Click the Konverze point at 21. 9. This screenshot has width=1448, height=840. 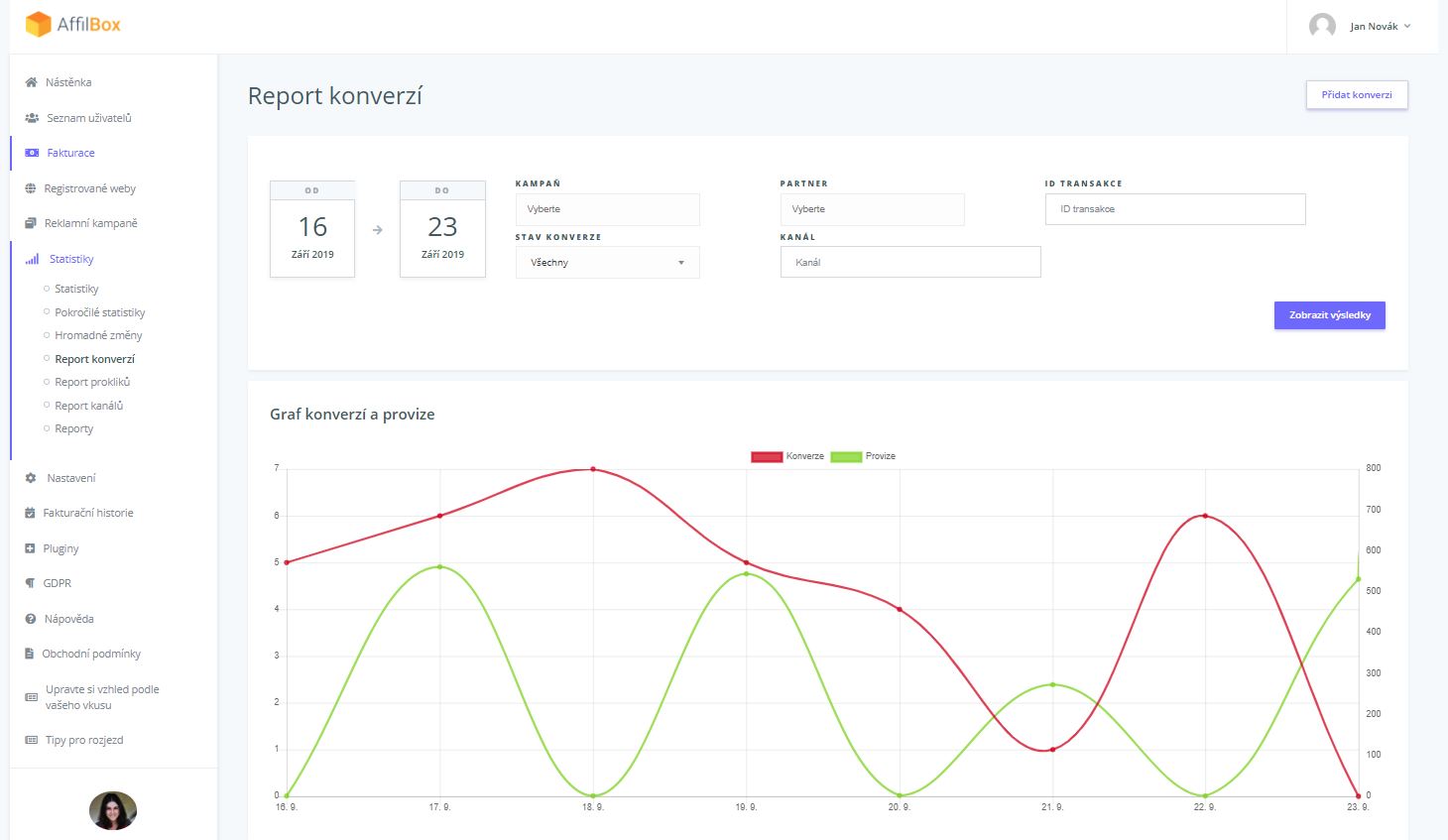(x=1052, y=750)
